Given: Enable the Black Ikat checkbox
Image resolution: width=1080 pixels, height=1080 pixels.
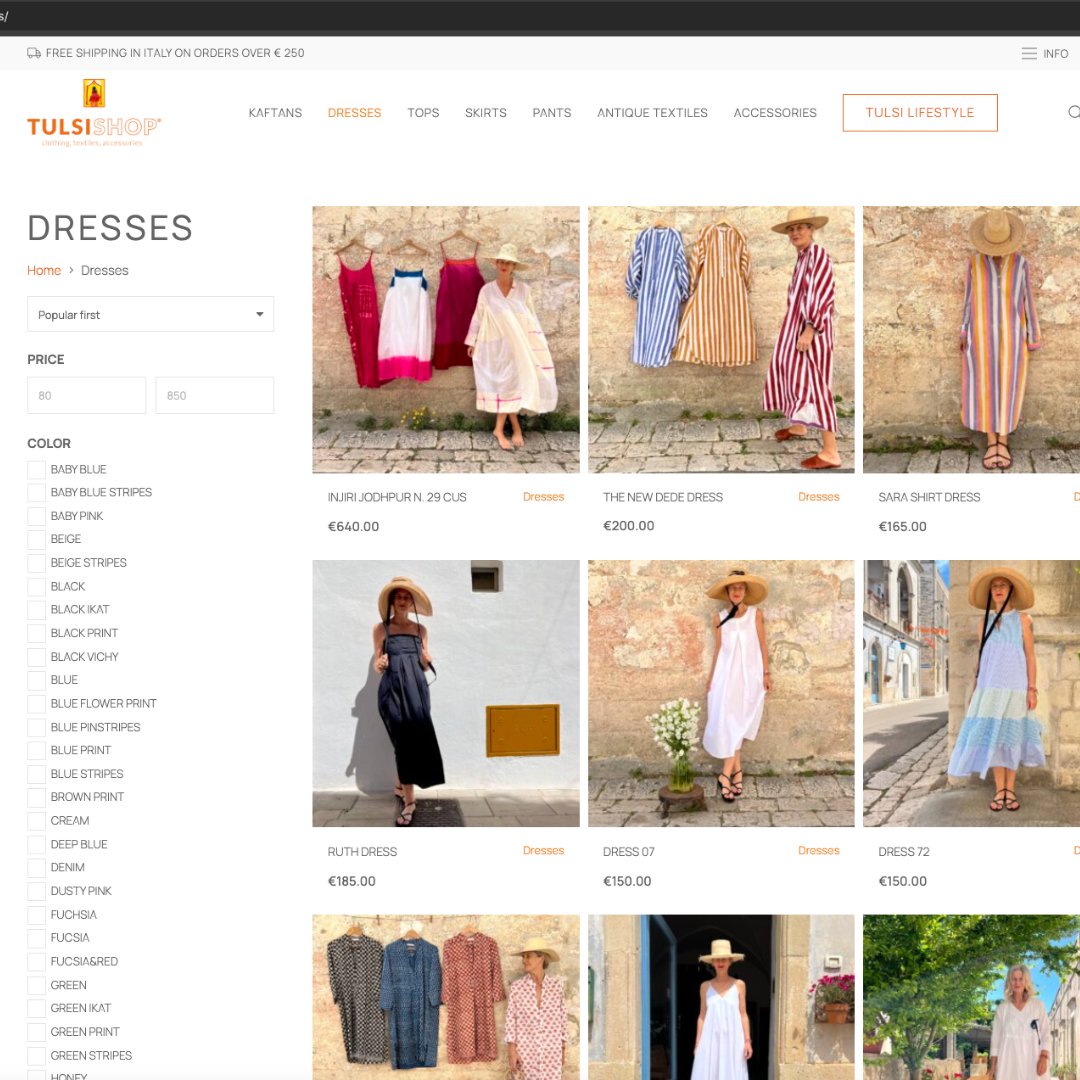Looking at the screenshot, I should click(x=37, y=610).
